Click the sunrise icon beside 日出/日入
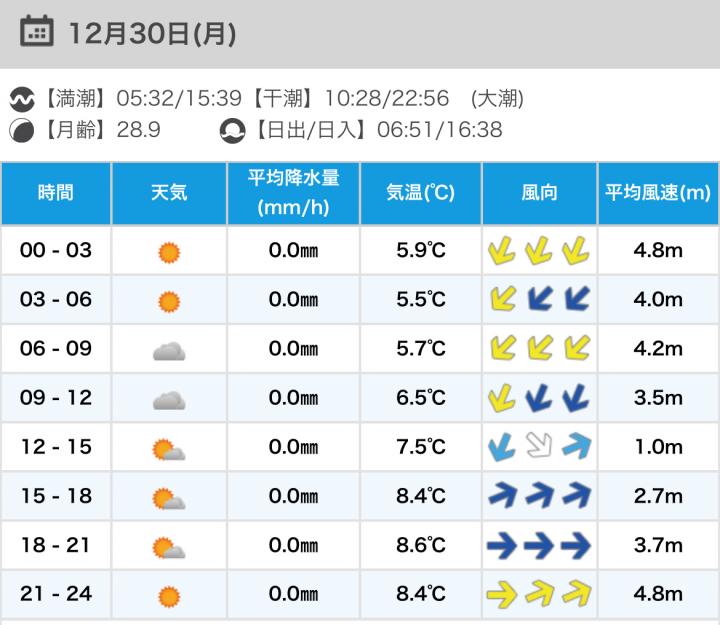The height and width of the screenshot is (625, 720). [233, 130]
